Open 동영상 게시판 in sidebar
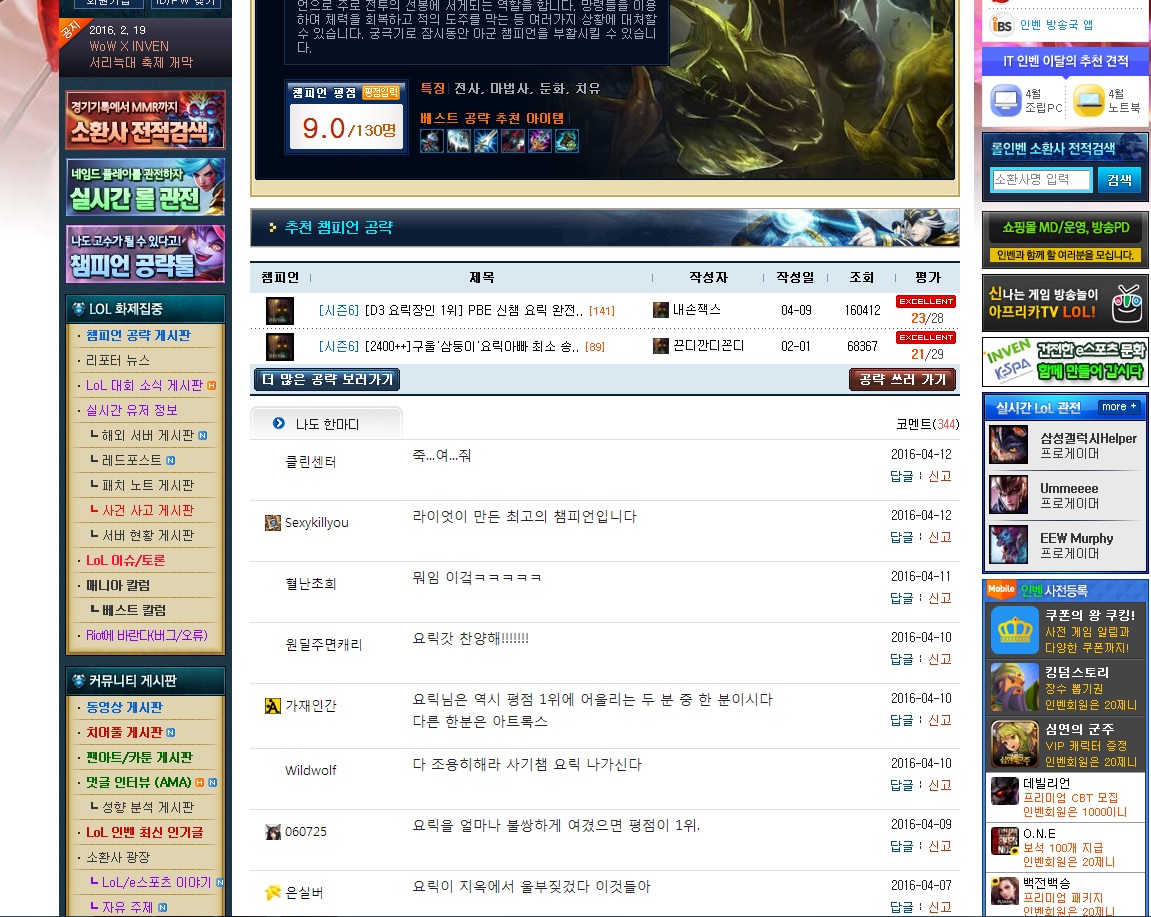Image resolution: width=1151 pixels, height=917 pixels. (x=124, y=708)
